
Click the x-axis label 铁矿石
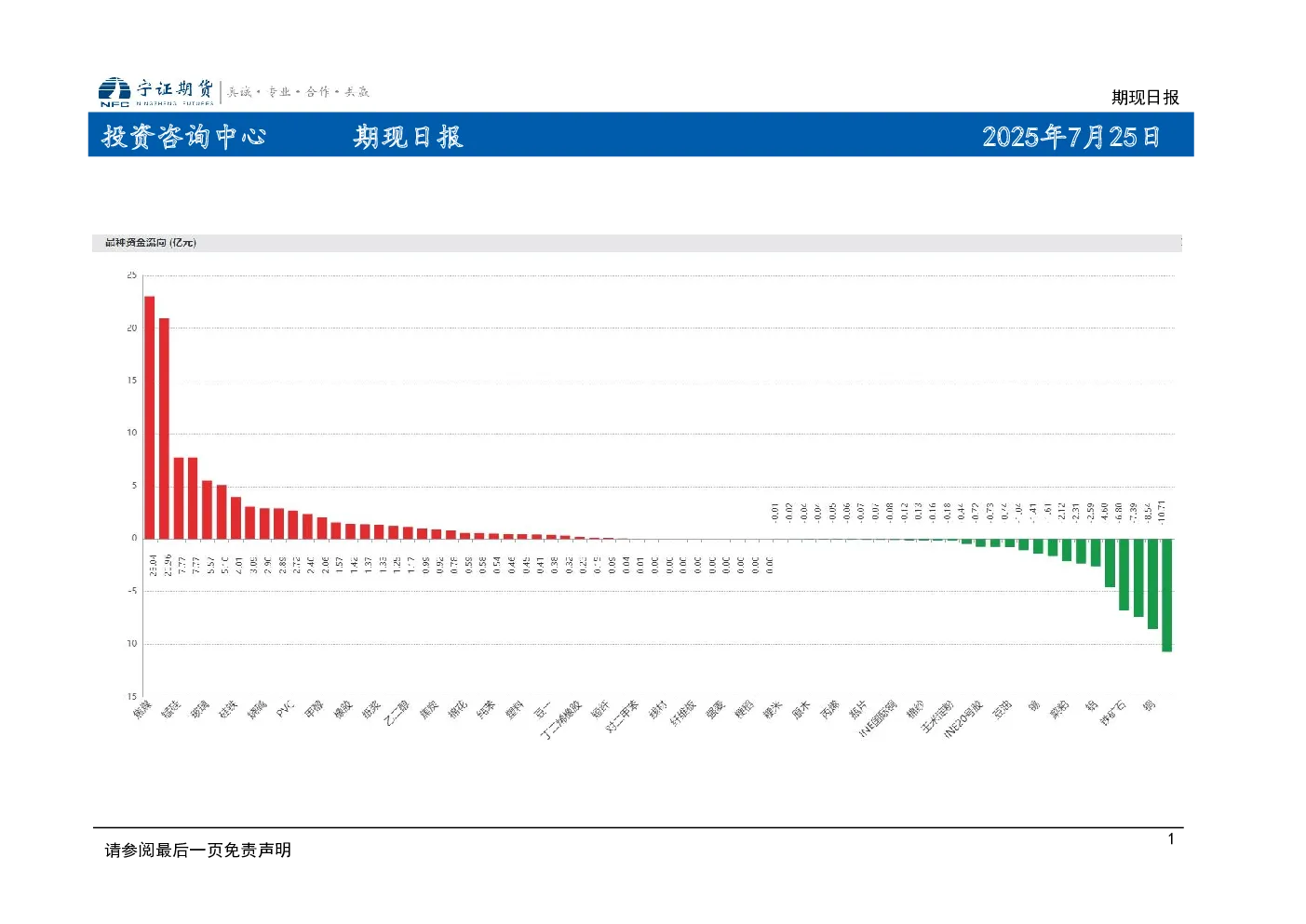tap(1112, 713)
